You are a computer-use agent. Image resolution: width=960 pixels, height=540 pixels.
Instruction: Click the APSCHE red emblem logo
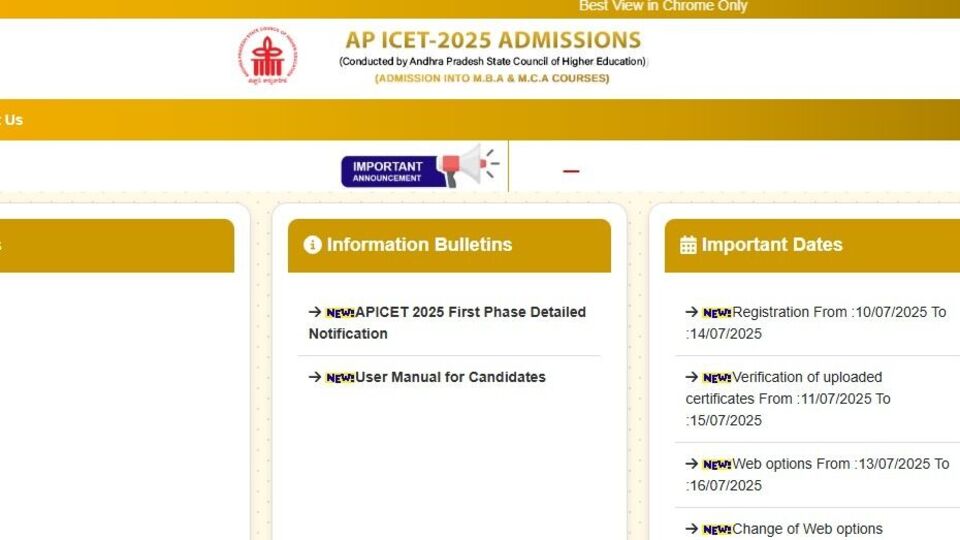pos(268,55)
